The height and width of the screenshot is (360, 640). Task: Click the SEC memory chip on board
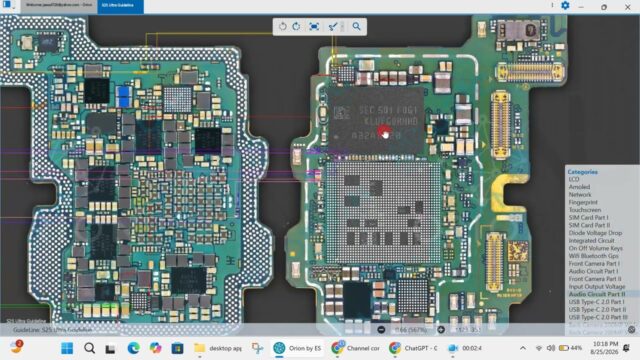coord(376,121)
